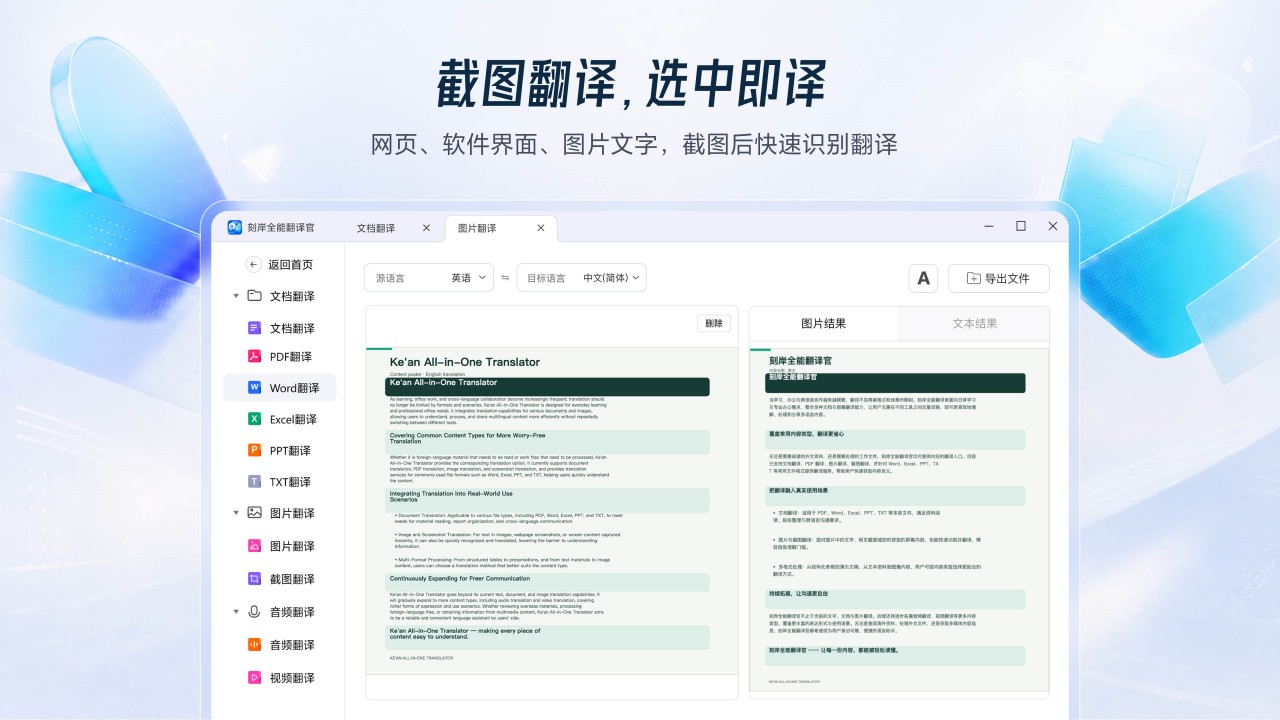The width and height of the screenshot is (1280, 720).
Task: Collapse the 图片翻译 group triangle
Action: (x=236, y=513)
